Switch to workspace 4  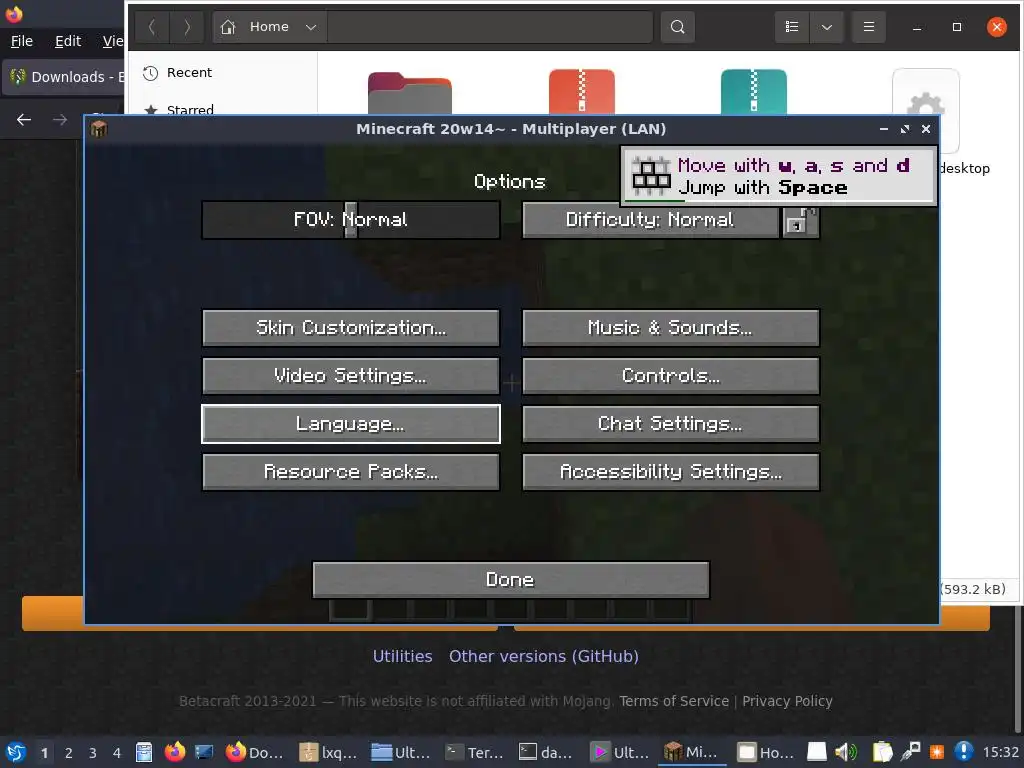[117, 753]
